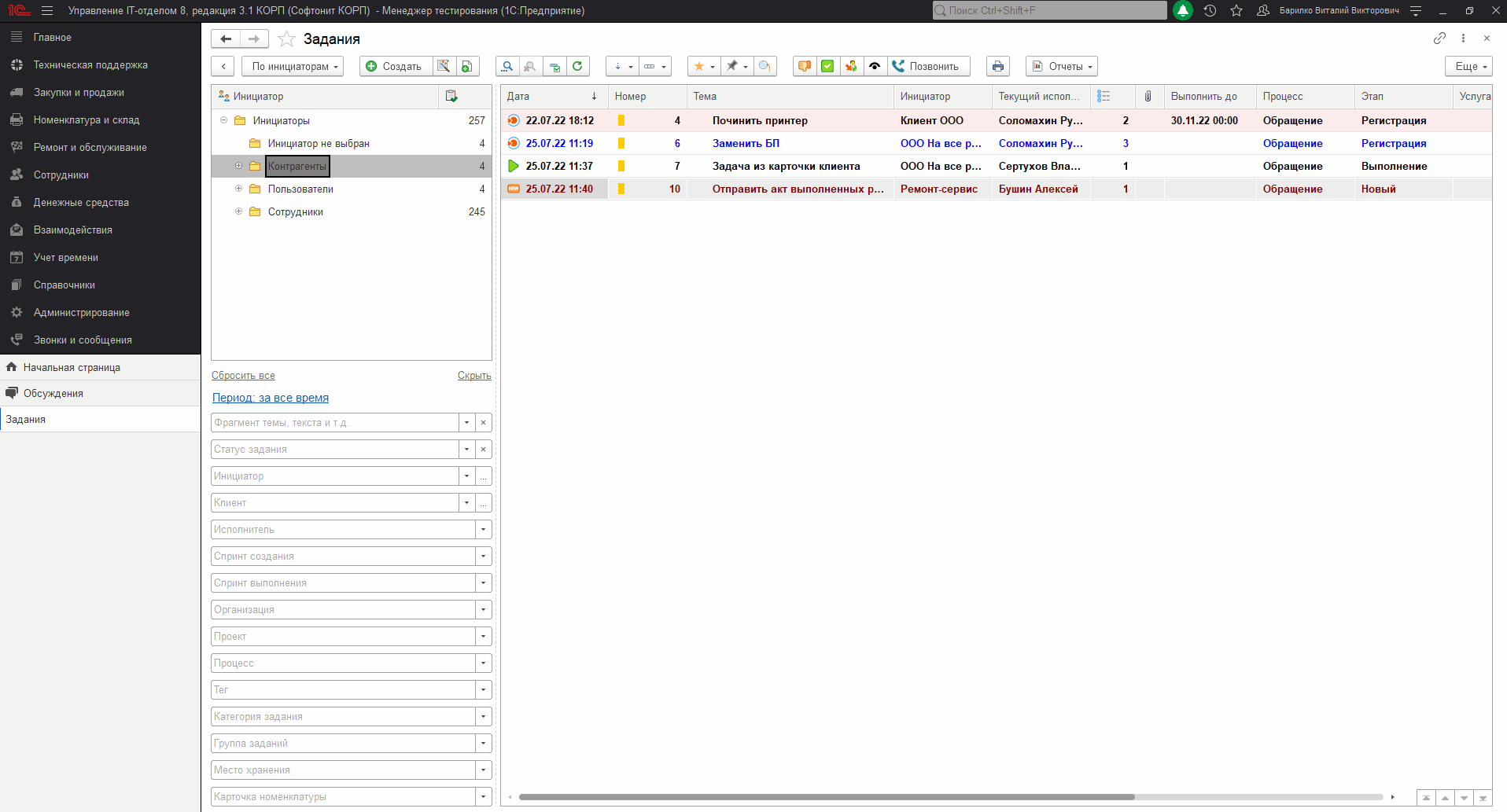Toggle the green checkmark icon in toolbar
The height and width of the screenshot is (812, 1507).
click(827, 66)
